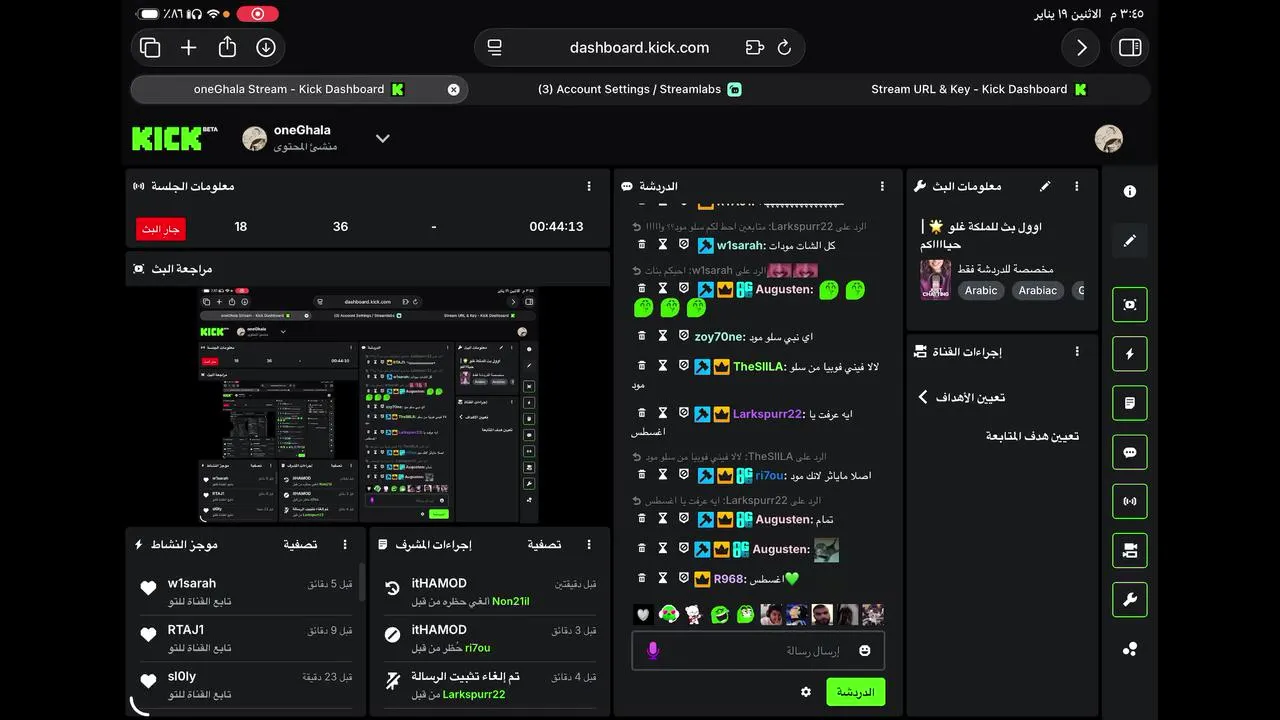The height and width of the screenshot is (720, 1280).
Task: Ban ri7ou using the shield icon
Action: click(x=684, y=474)
